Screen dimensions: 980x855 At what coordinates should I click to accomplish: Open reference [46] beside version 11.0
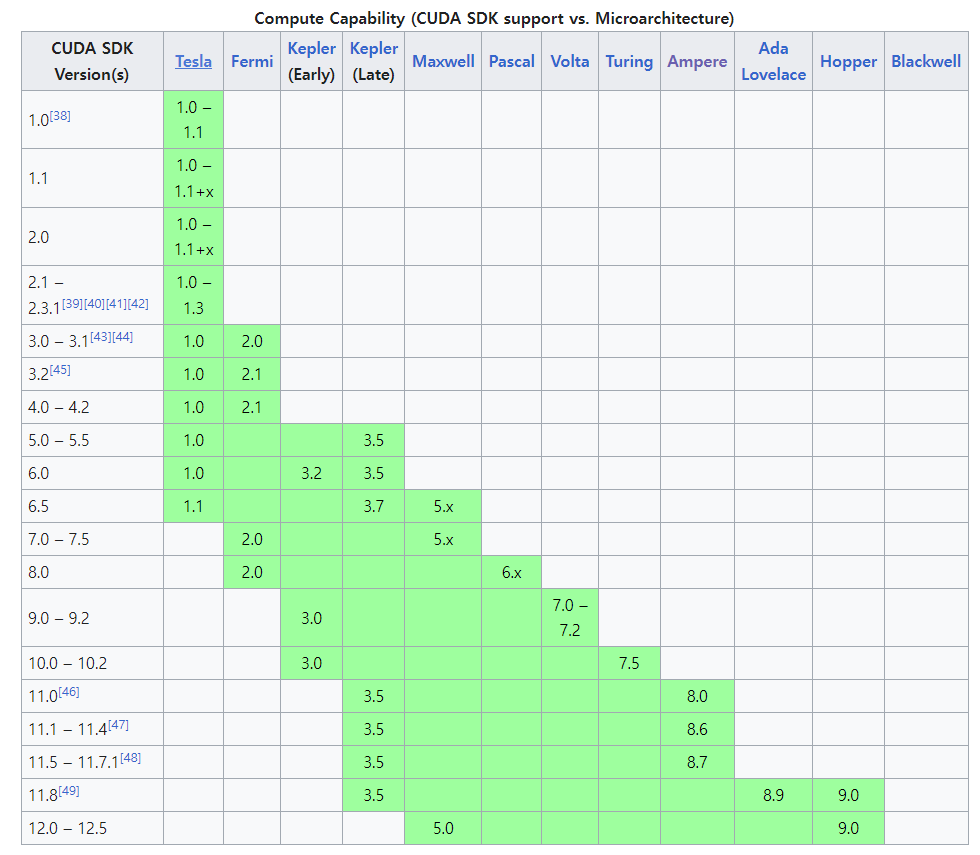(69, 692)
